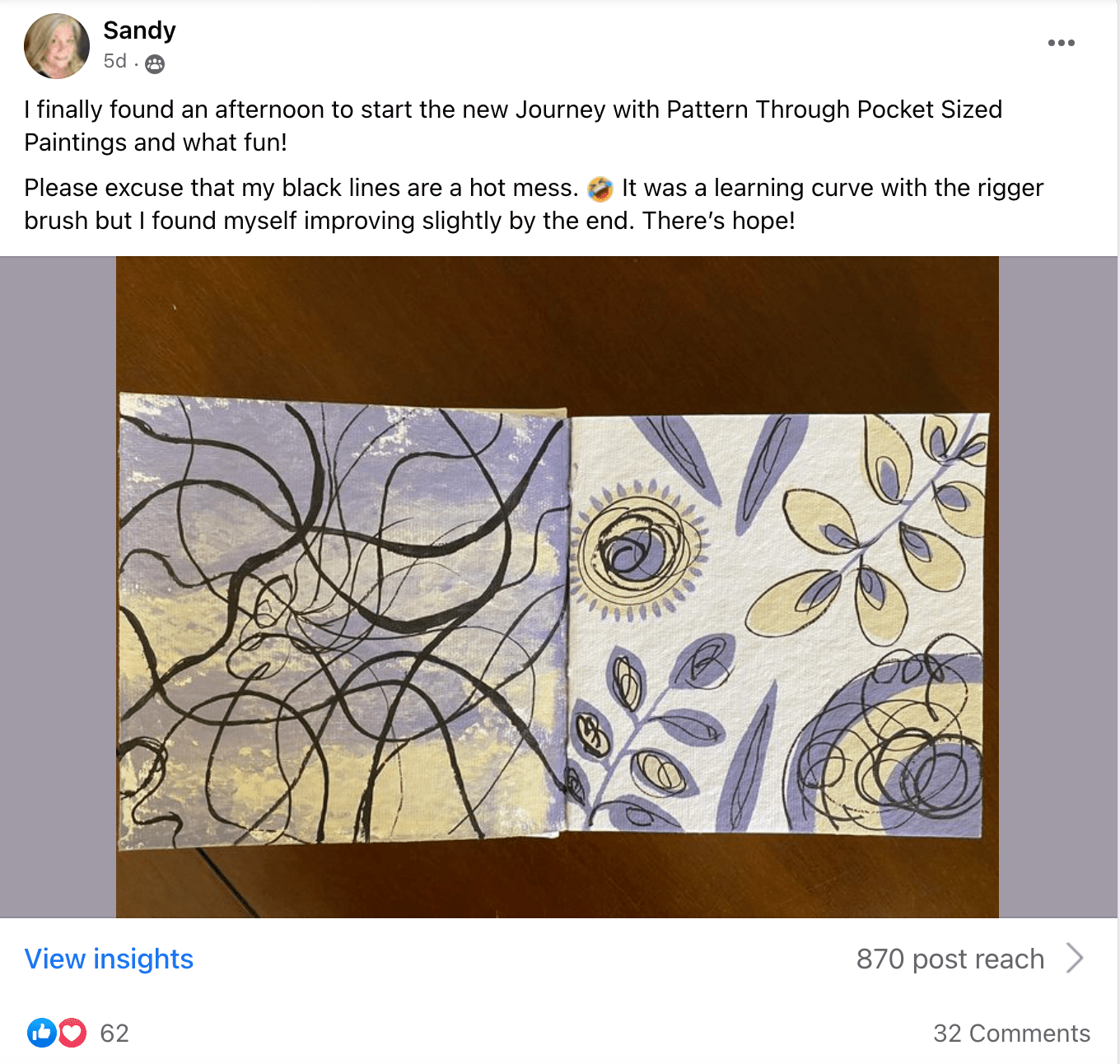Open the three-dot post options menu
Viewport: 1120px width, 1064px height.
1061,43
